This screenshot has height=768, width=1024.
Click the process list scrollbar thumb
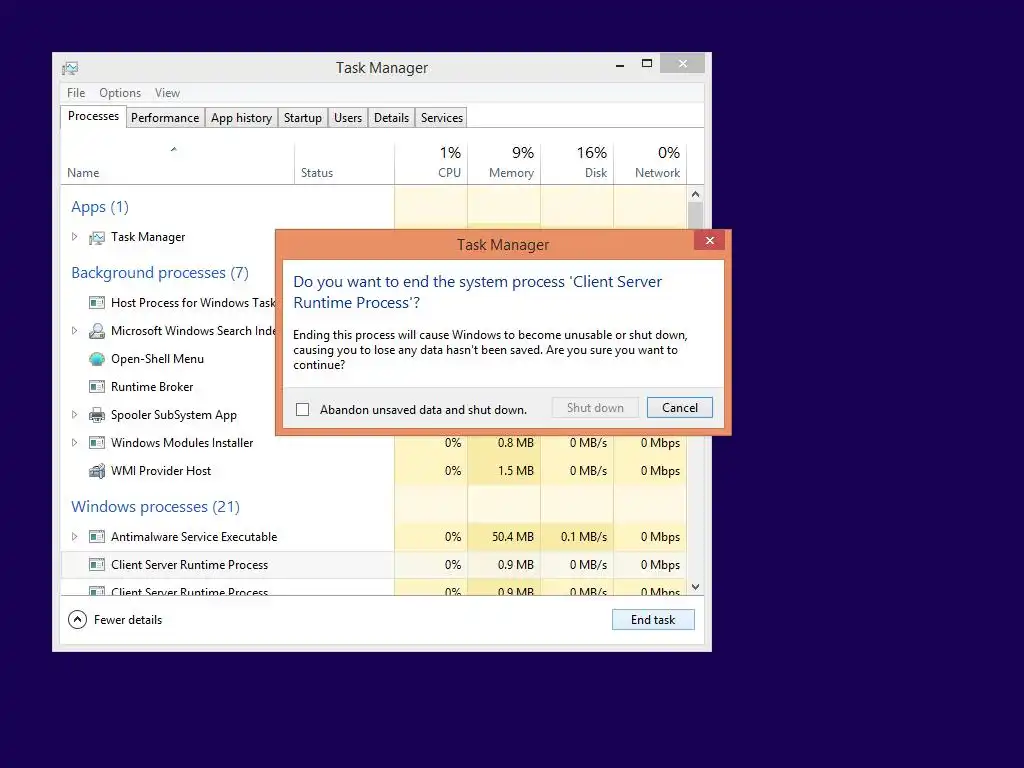(696, 216)
